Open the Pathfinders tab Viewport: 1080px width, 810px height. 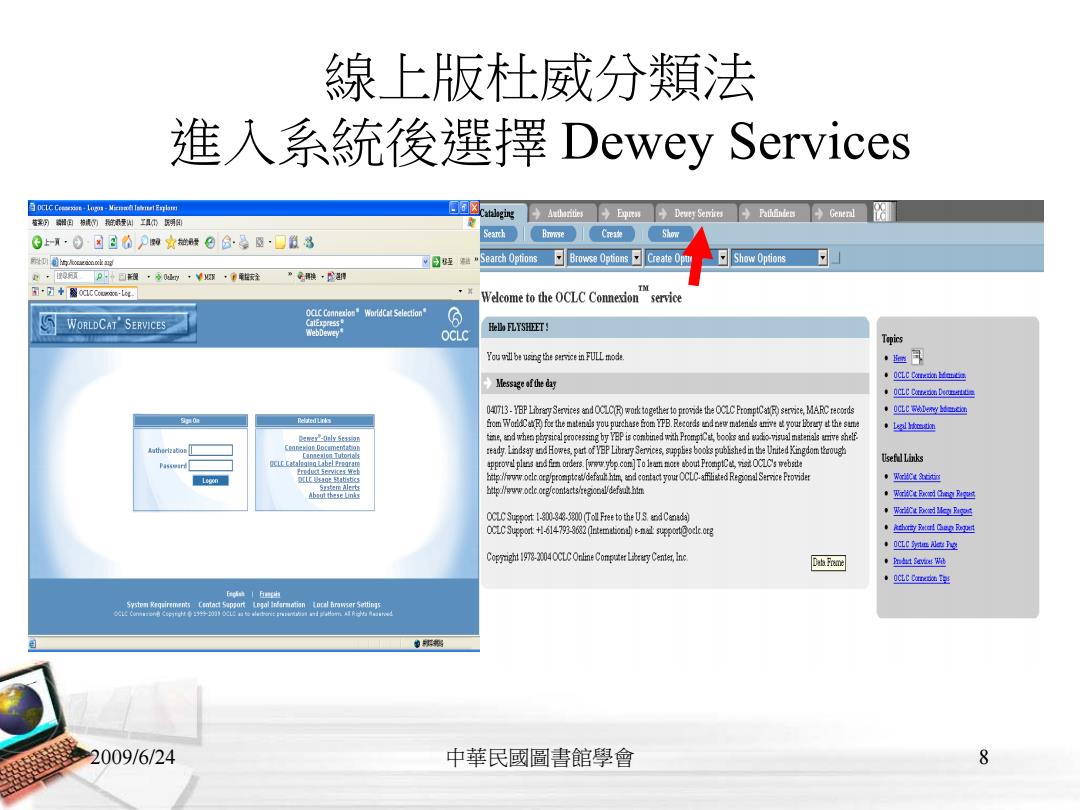point(773,214)
